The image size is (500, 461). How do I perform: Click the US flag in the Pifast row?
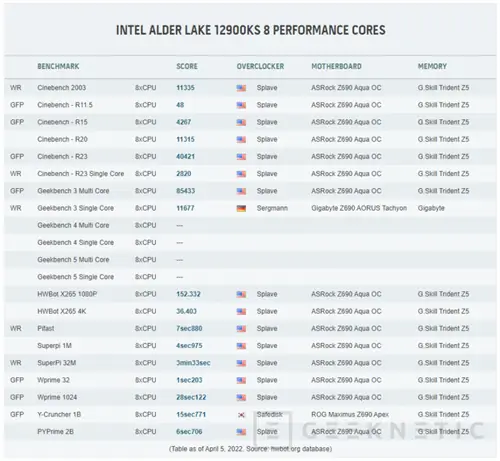point(241,329)
